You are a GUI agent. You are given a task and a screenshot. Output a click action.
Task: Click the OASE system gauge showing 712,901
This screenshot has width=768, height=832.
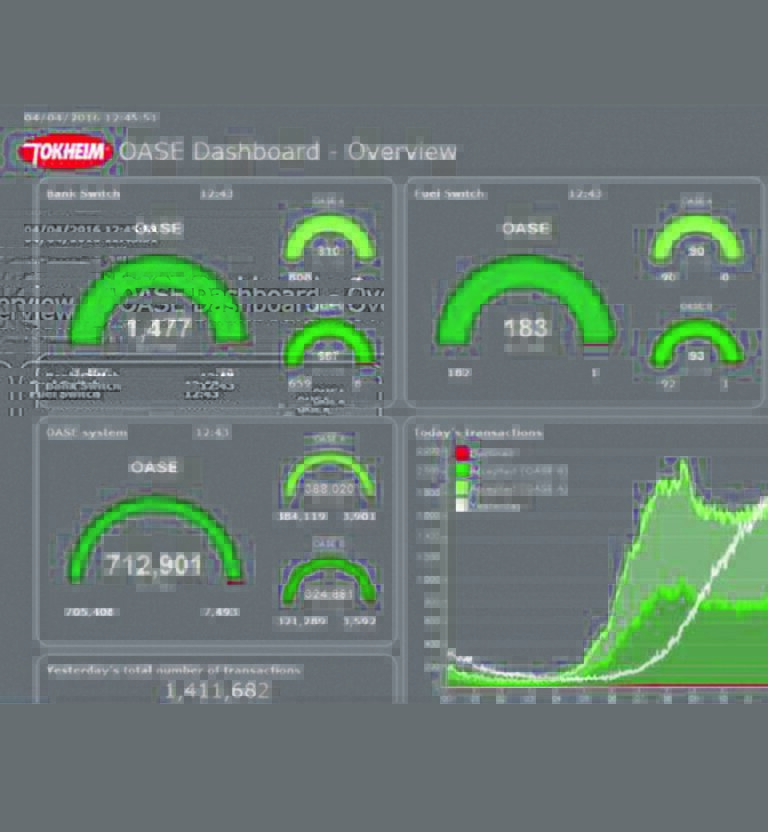[x=155, y=540]
